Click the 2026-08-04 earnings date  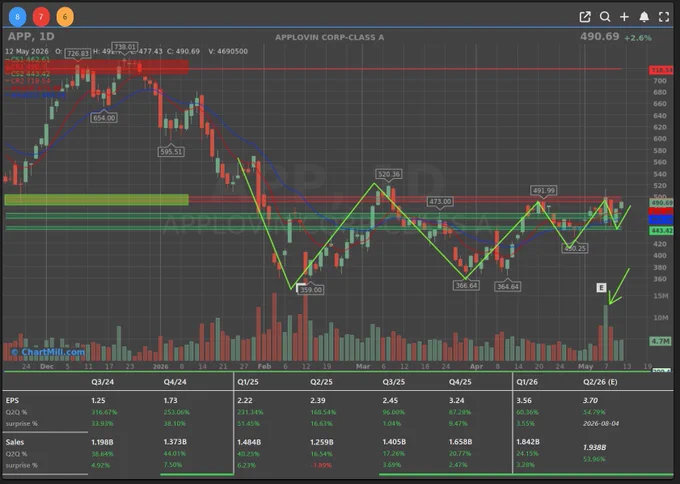(x=601, y=423)
